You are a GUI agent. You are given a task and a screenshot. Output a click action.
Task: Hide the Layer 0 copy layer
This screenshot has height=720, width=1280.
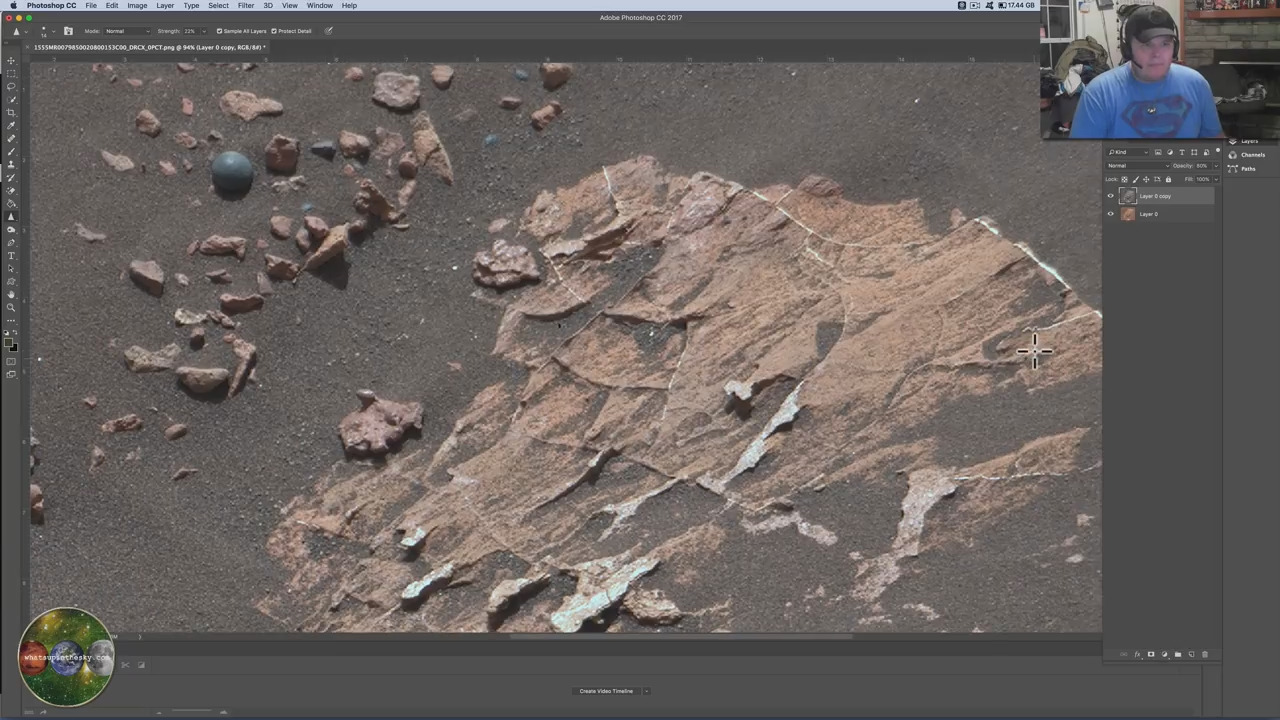(x=1110, y=196)
